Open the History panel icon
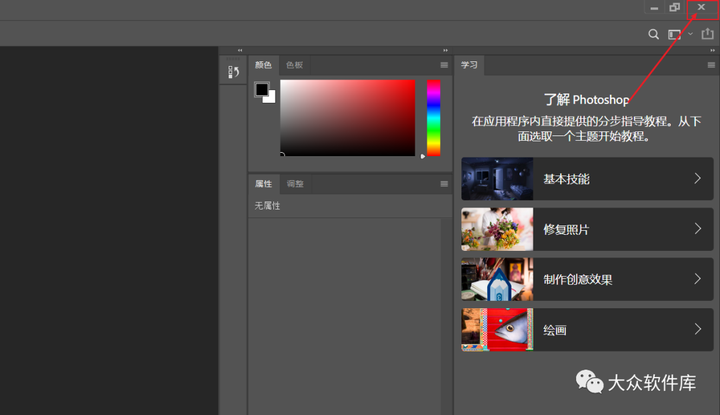 233,72
